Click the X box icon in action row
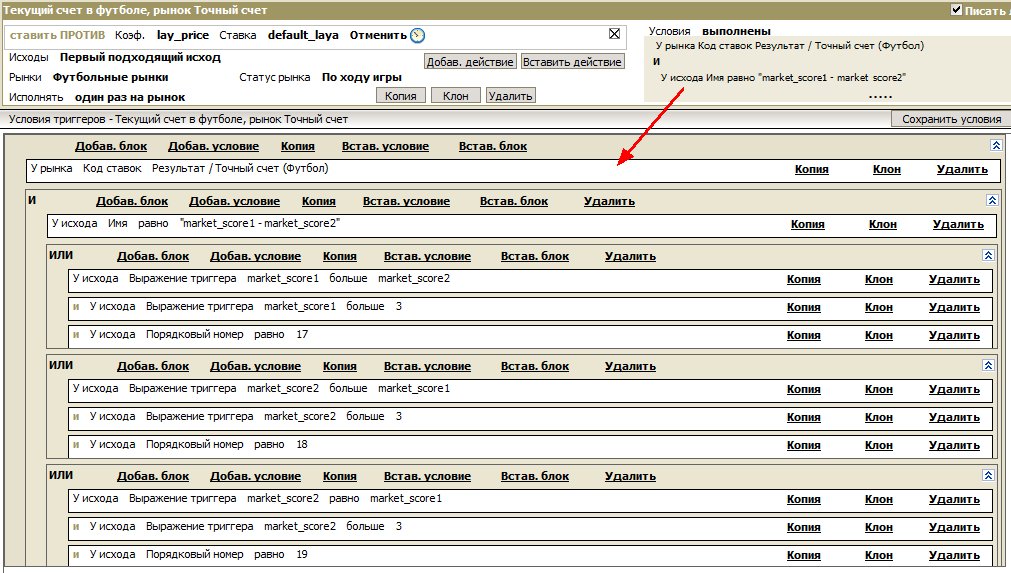 click(x=614, y=34)
